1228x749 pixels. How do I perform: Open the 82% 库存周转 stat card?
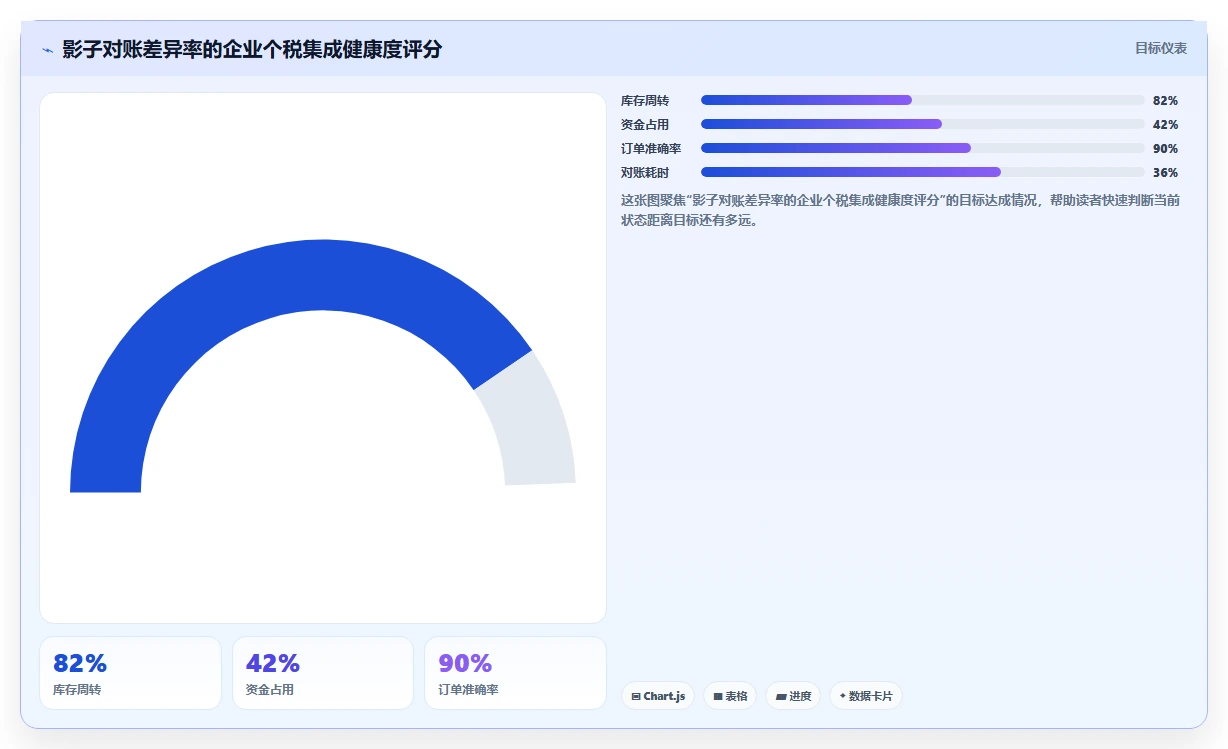point(130,673)
